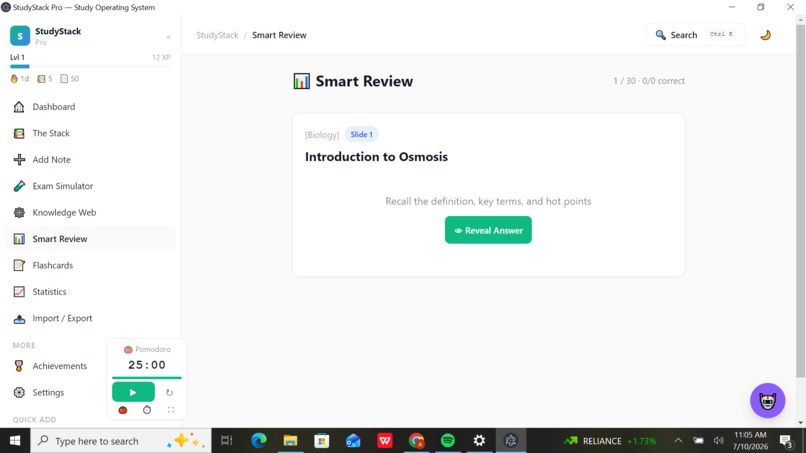The width and height of the screenshot is (806, 453).
Task: Open Microsoft Edge from the taskbar
Action: pos(259,441)
